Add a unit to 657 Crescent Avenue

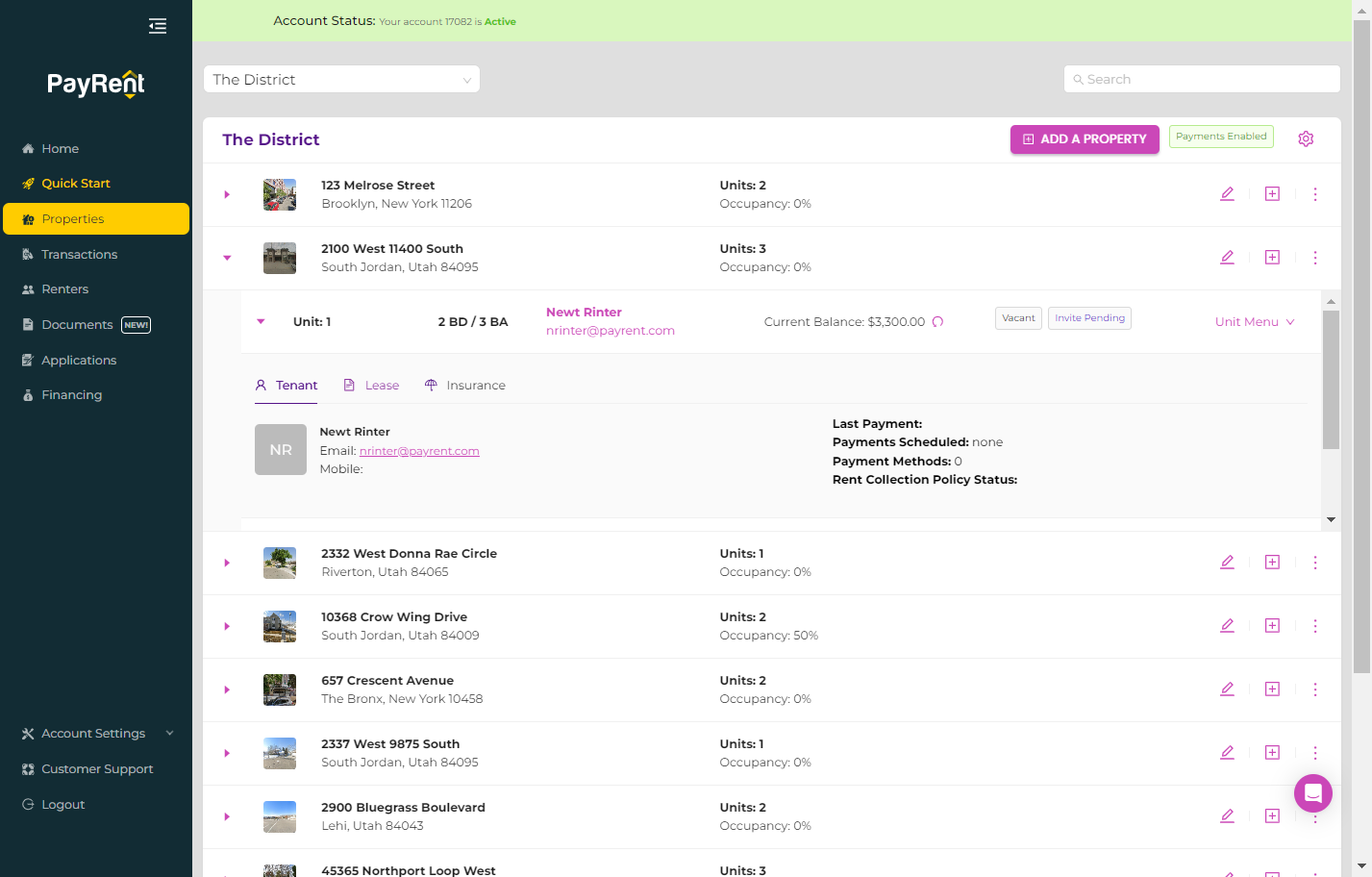pos(1272,689)
